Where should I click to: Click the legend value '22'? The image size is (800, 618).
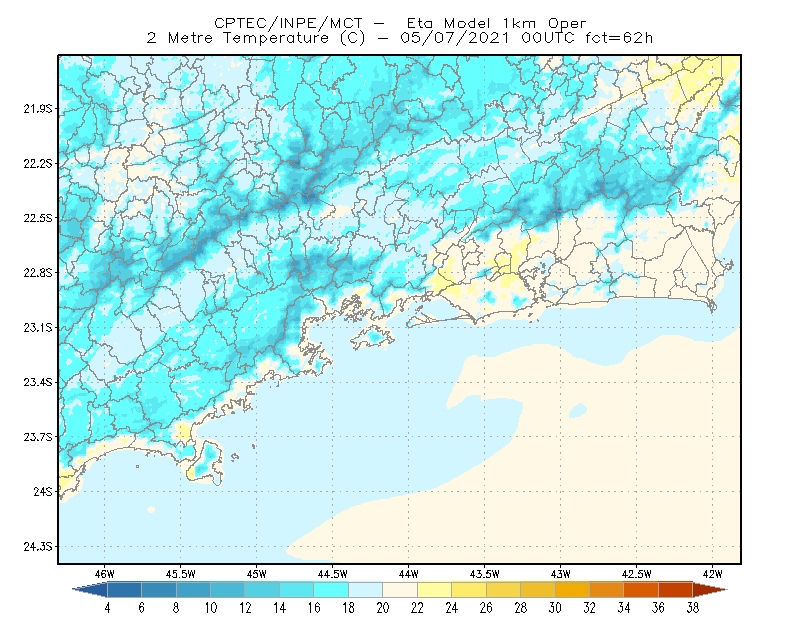pyautogui.click(x=417, y=608)
